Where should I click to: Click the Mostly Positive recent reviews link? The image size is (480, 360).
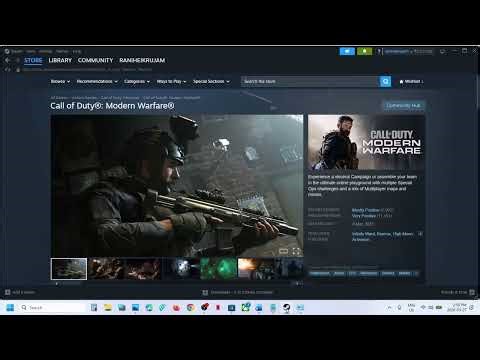coord(366,210)
